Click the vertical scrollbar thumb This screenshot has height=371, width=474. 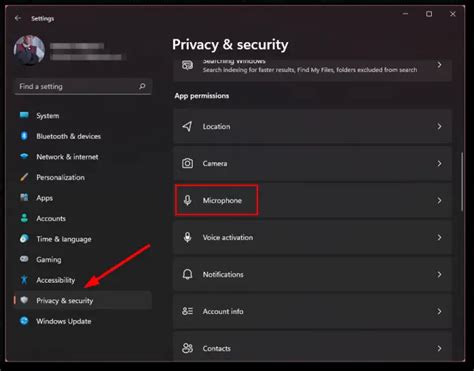[x=462, y=182]
